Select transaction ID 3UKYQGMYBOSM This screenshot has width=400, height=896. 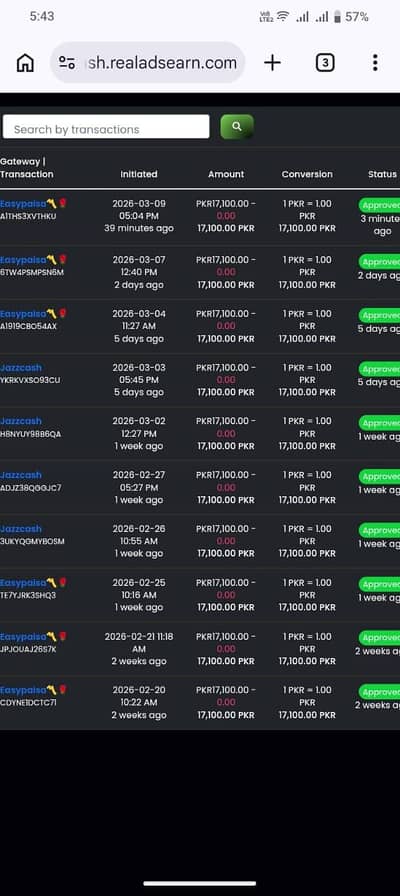coord(32,542)
